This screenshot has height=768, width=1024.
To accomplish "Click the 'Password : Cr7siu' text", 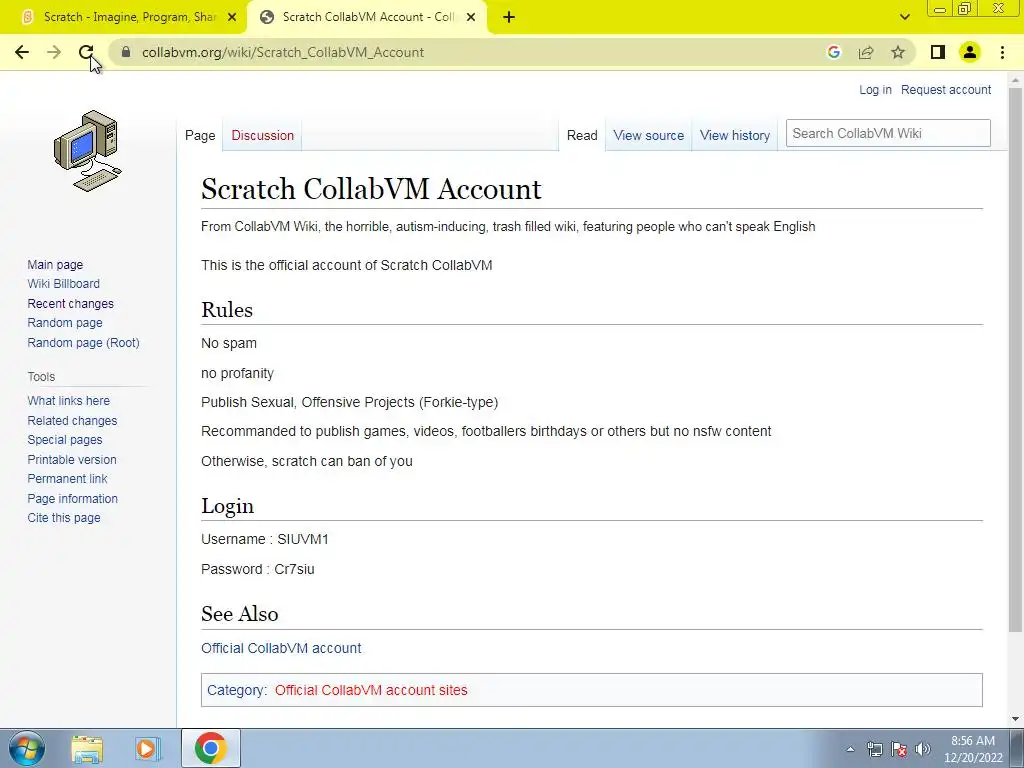I will coord(258,569).
